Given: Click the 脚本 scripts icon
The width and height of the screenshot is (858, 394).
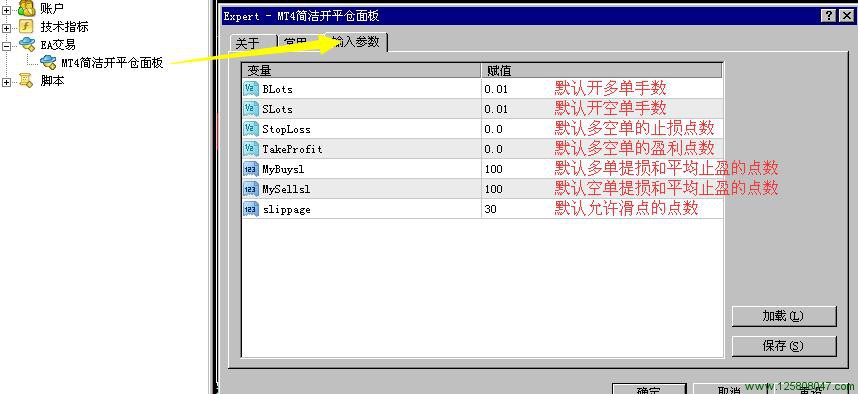Looking at the screenshot, I should pos(26,81).
